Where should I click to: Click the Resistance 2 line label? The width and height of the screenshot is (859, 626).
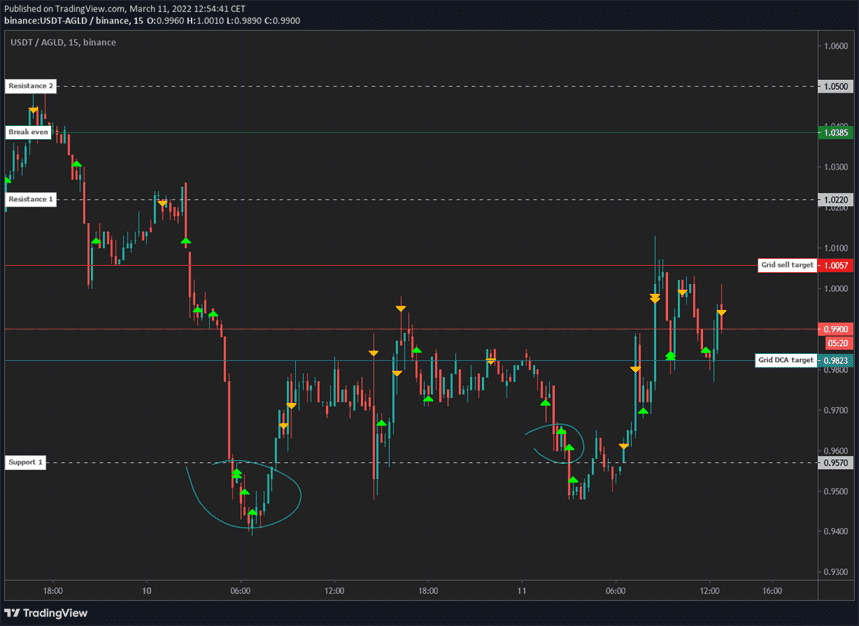[x=31, y=86]
